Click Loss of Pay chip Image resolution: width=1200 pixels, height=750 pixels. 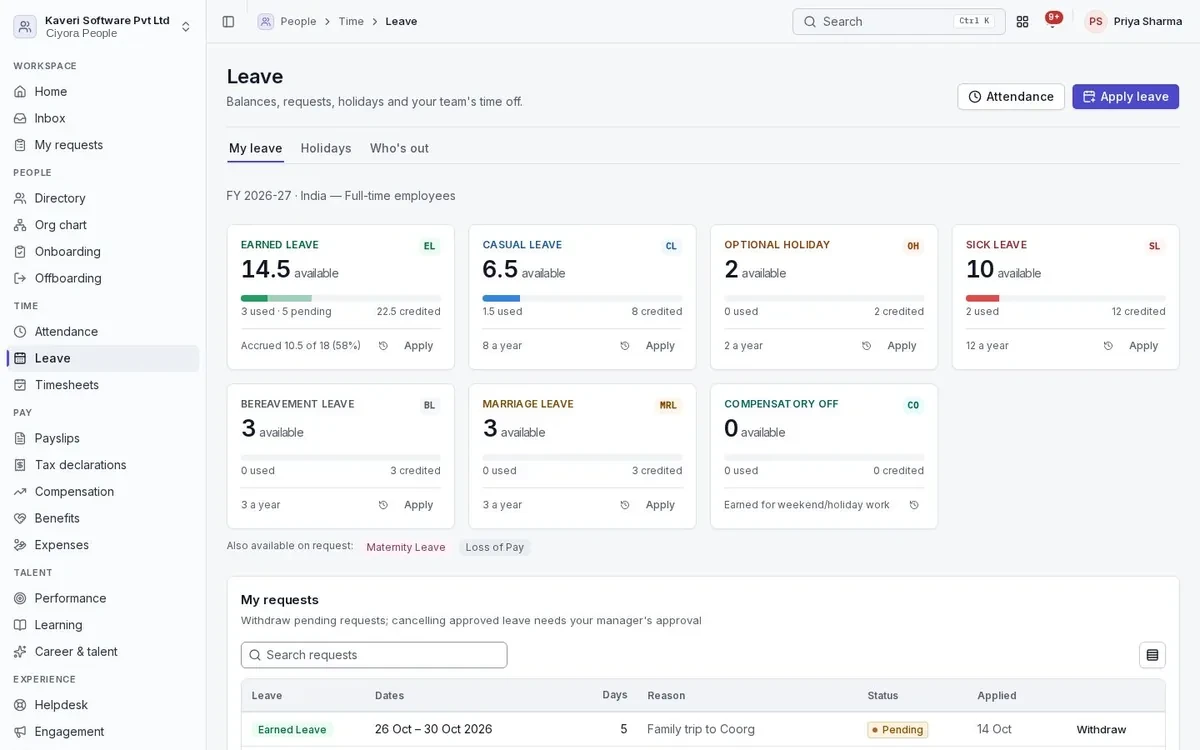[495, 548]
